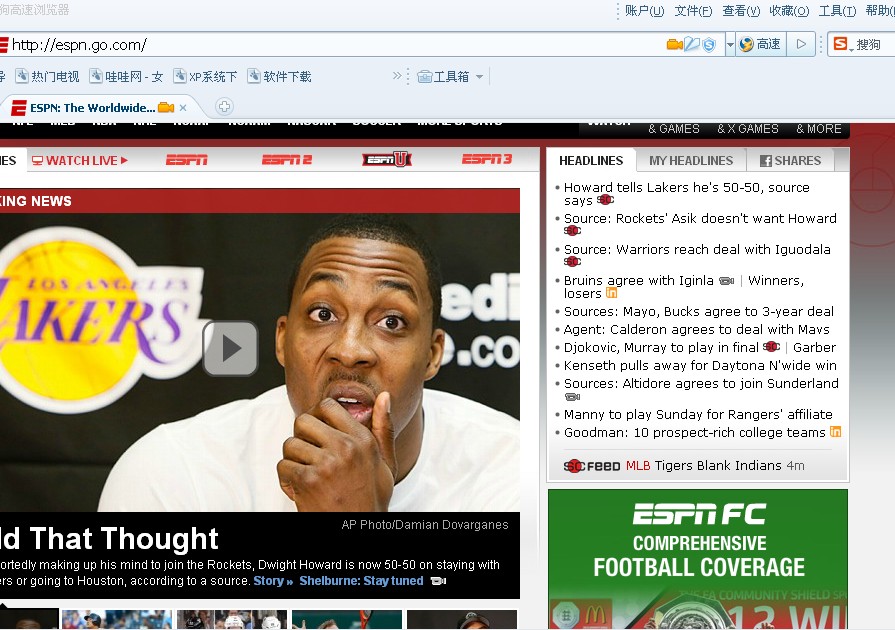Click the ESPNU channel logo
The image size is (895, 630).
(387, 160)
